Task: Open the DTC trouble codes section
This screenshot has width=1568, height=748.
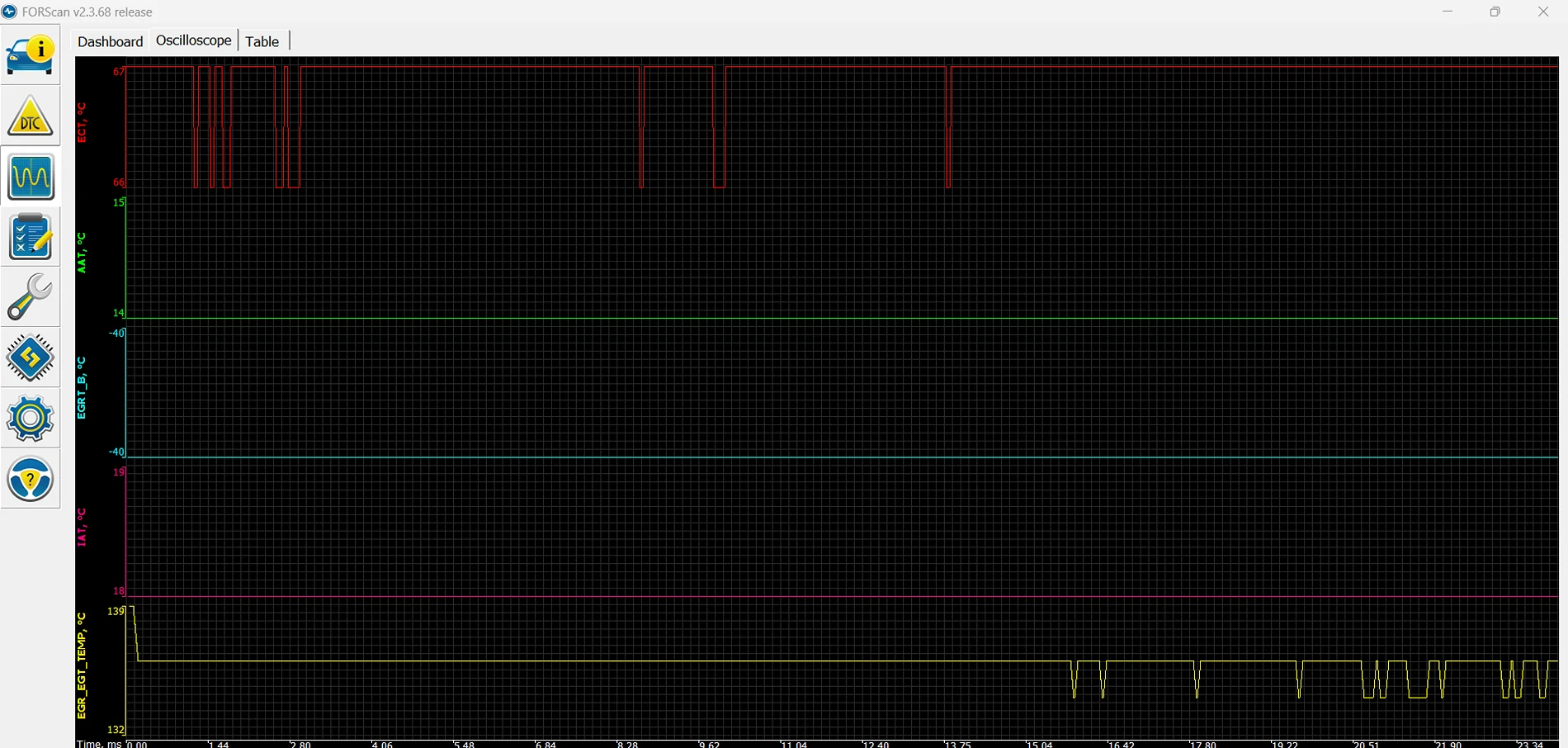Action: 31,116
